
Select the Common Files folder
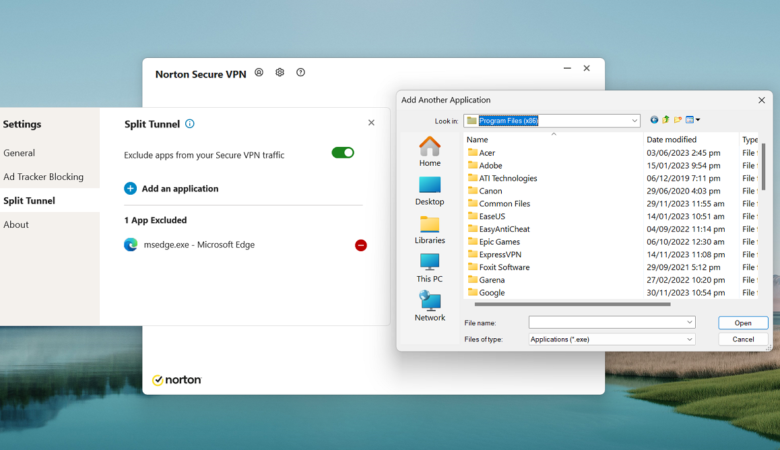(499, 204)
